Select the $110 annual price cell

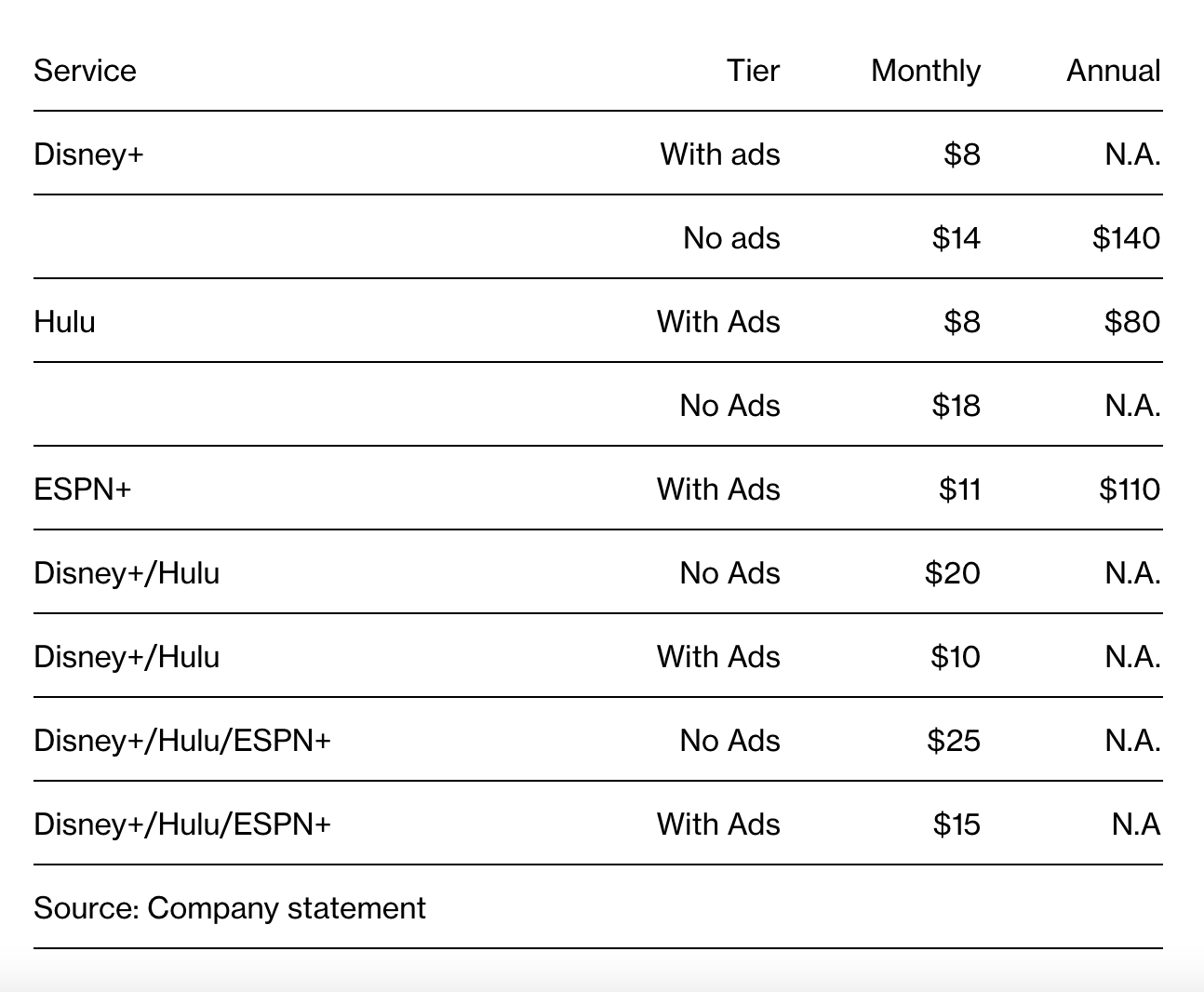click(1129, 489)
